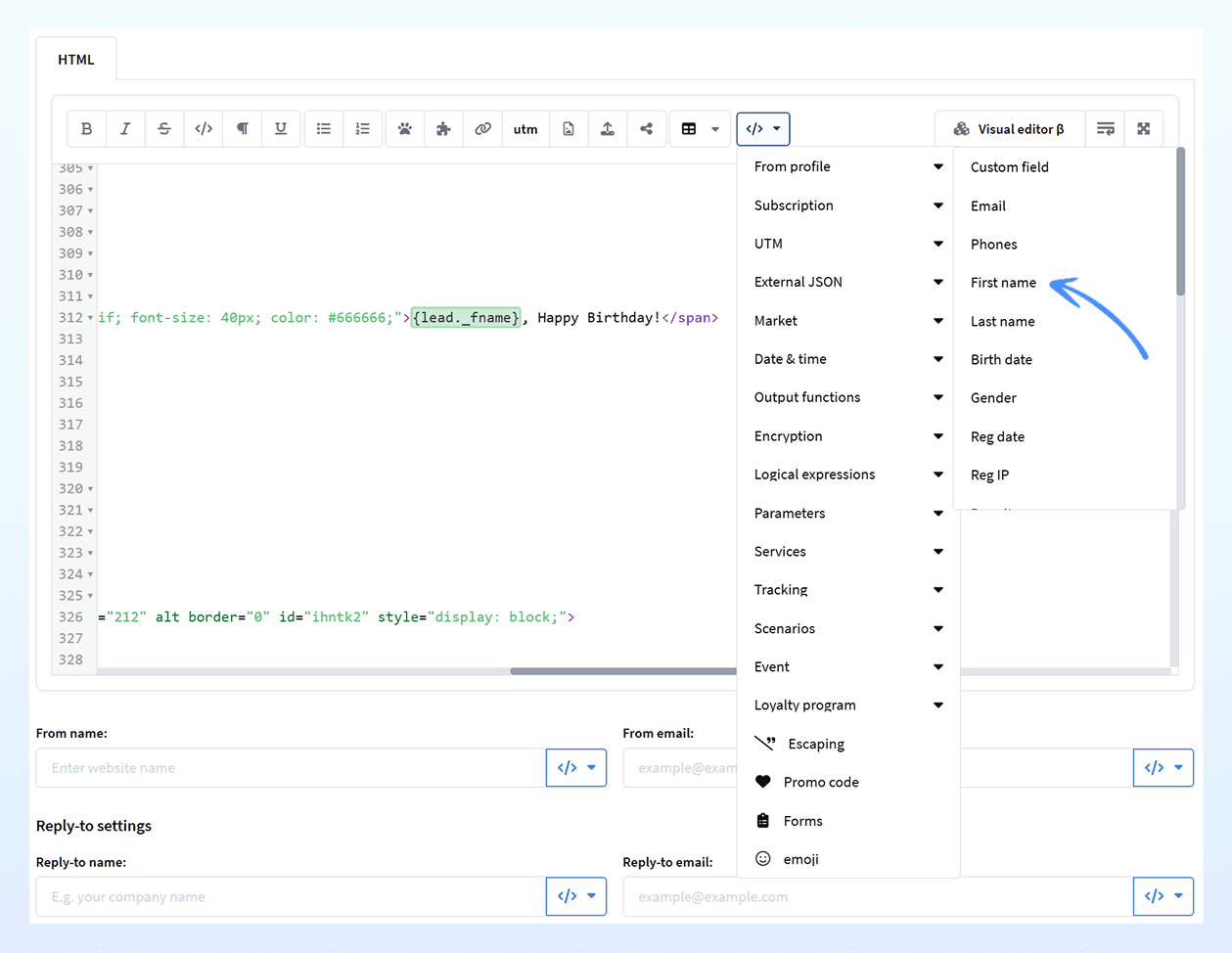Open the table insert dropdown
The width and height of the screenshot is (1232, 953).
click(x=701, y=129)
